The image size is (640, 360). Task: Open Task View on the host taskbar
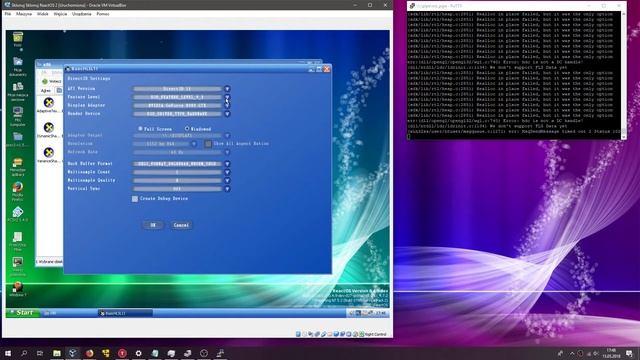pos(40,353)
